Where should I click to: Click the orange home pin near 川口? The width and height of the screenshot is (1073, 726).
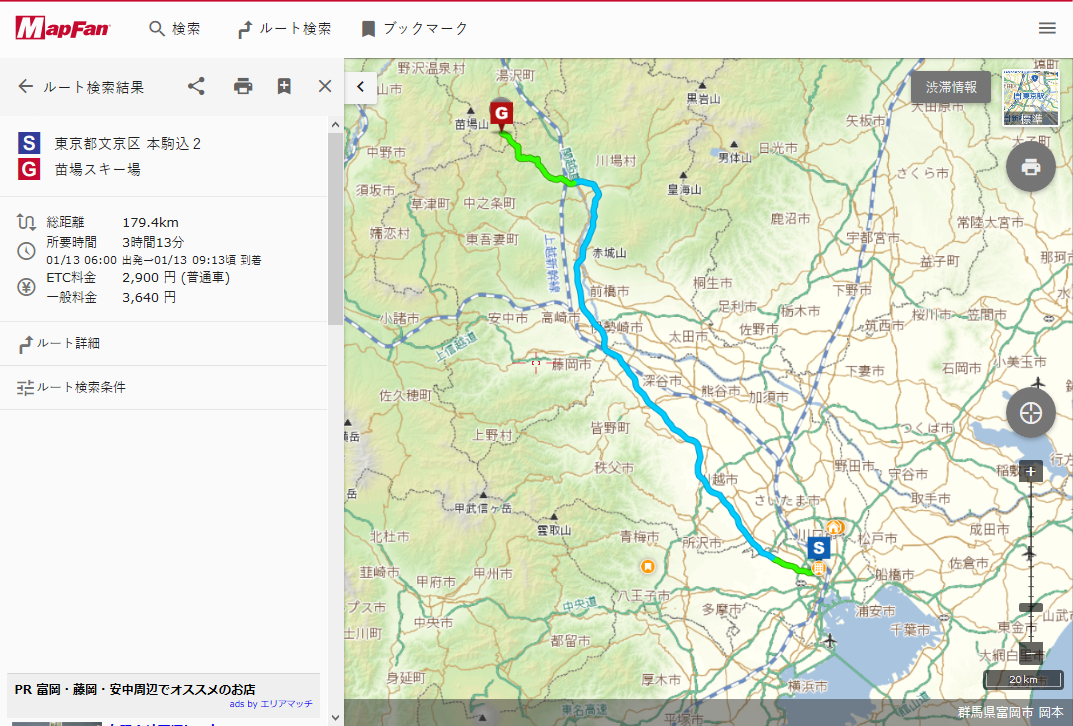[x=833, y=527]
